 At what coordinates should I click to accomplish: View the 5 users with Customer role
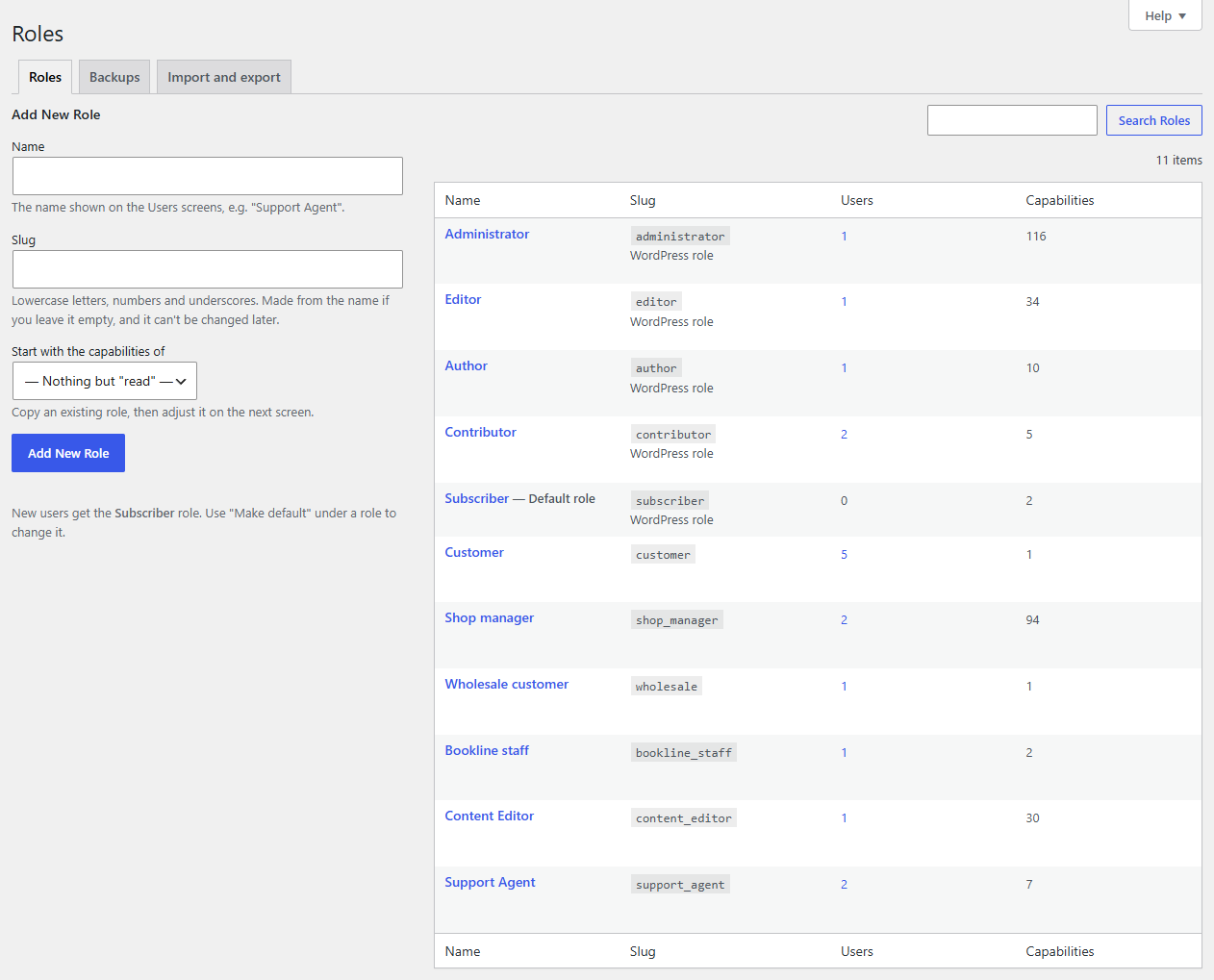844,554
